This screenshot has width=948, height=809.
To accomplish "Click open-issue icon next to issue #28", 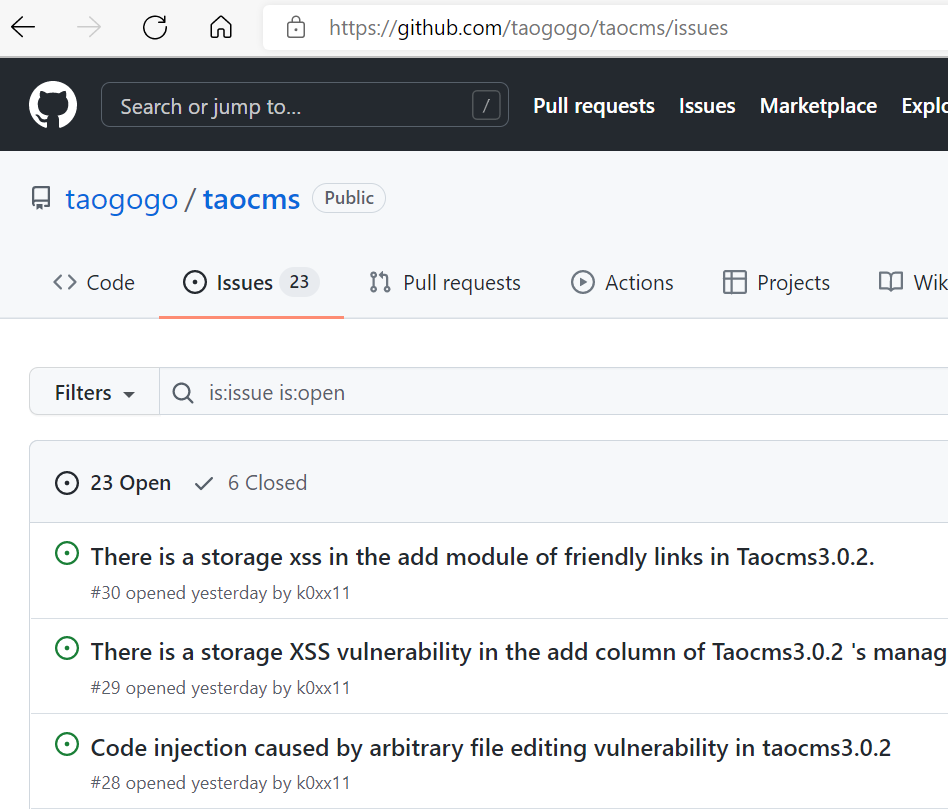I will click(x=67, y=744).
